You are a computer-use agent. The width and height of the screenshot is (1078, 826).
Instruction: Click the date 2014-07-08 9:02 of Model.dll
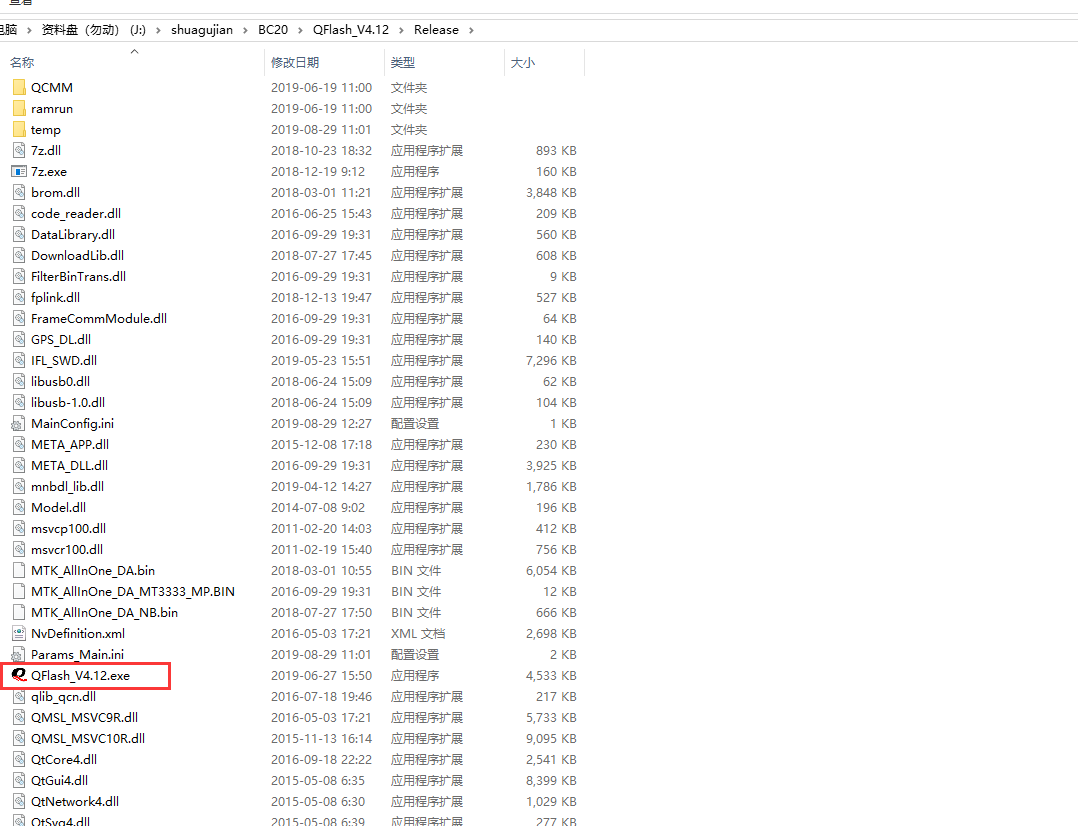point(318,508)
